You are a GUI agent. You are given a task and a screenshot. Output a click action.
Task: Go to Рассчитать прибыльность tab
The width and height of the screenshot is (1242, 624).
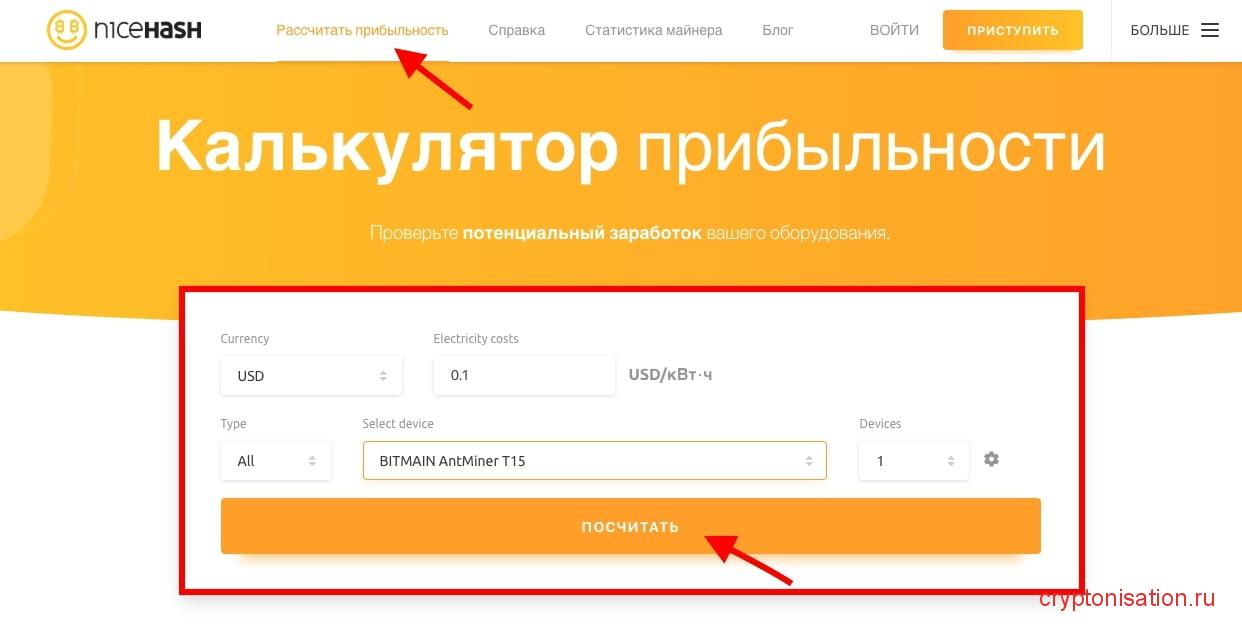(362, 30)
